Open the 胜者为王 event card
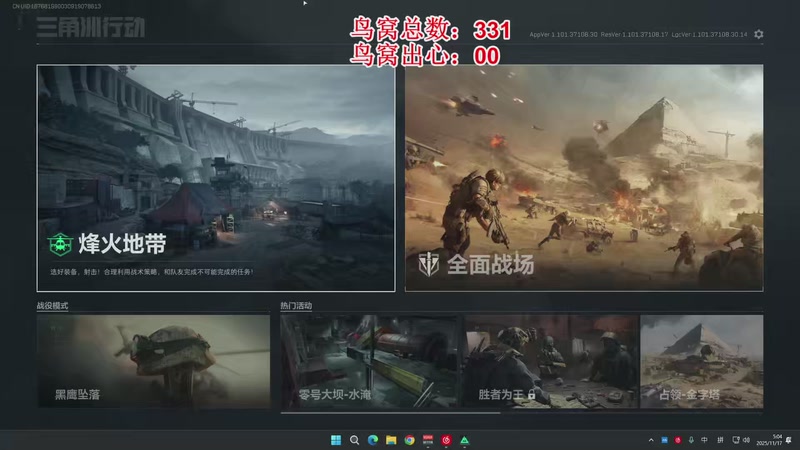 click(551, 361)
